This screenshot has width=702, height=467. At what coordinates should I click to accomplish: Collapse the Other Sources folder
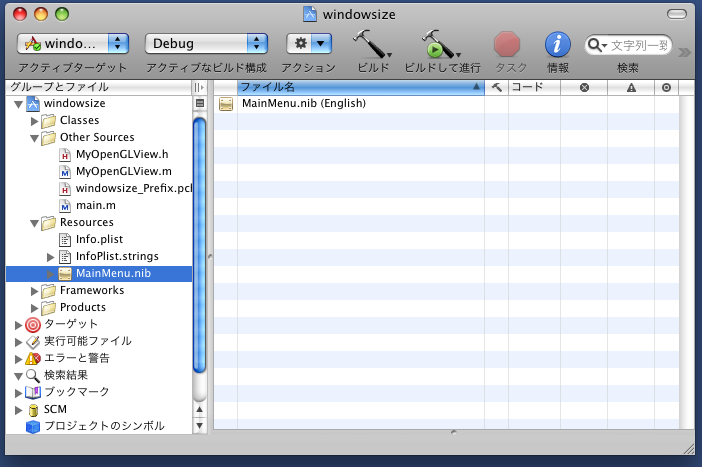coord(35,138)
